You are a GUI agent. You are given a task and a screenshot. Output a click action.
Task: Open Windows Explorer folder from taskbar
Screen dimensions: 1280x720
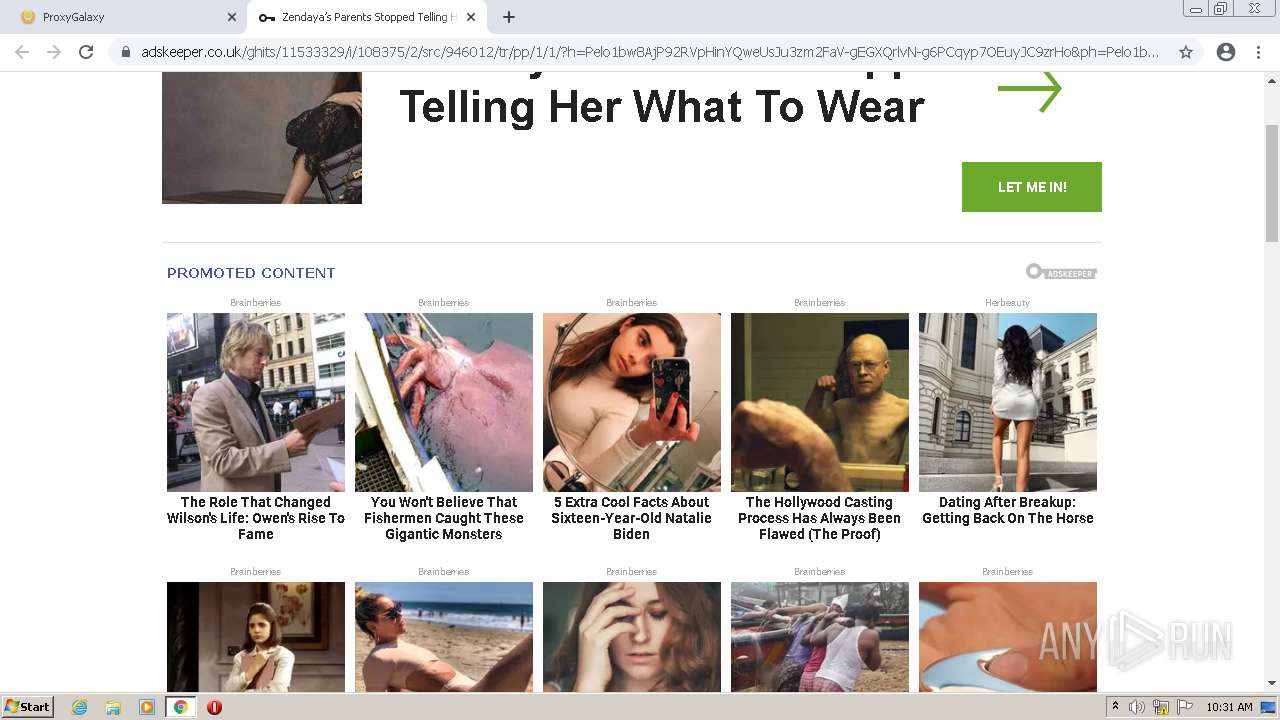click(x=113, y=707)
